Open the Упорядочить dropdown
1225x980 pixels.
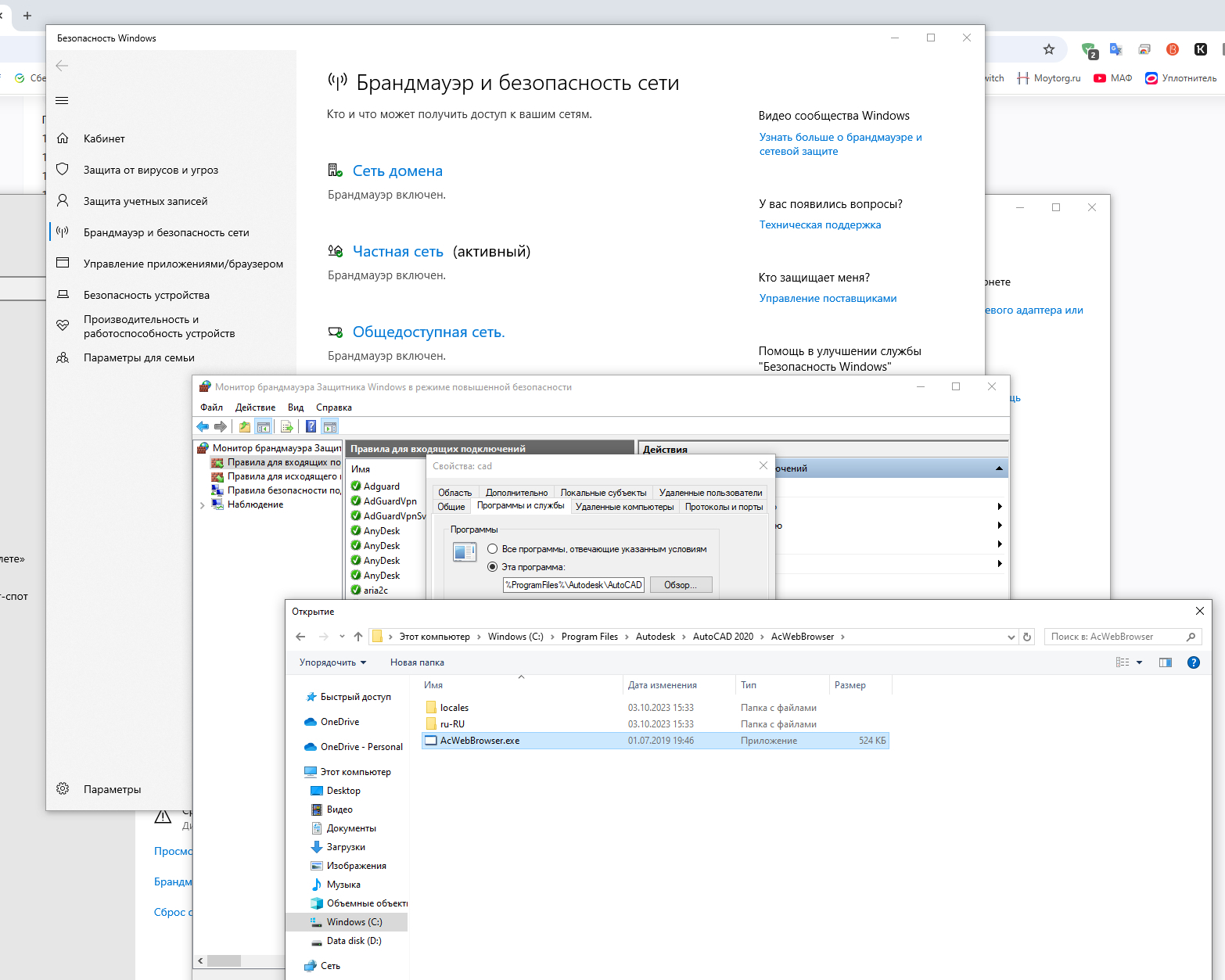pos(332,662)
